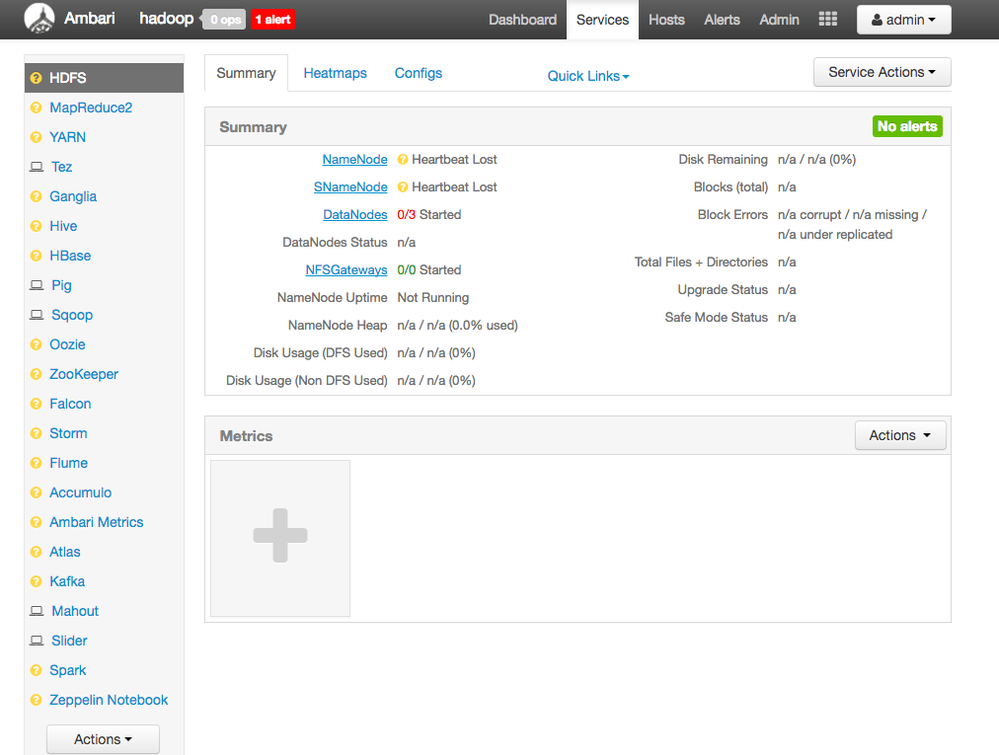Screen dimensions: 999x755
Task: Click the Pig client laptop icon
Action: pyautogui.click(x=37, y=285)
